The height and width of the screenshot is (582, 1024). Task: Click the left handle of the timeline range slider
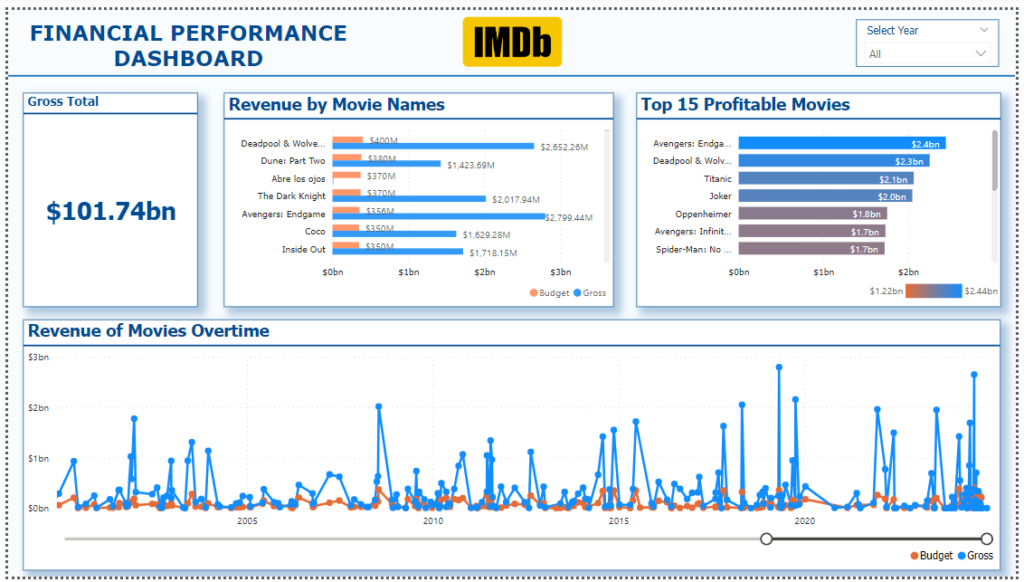pos(767,539)
